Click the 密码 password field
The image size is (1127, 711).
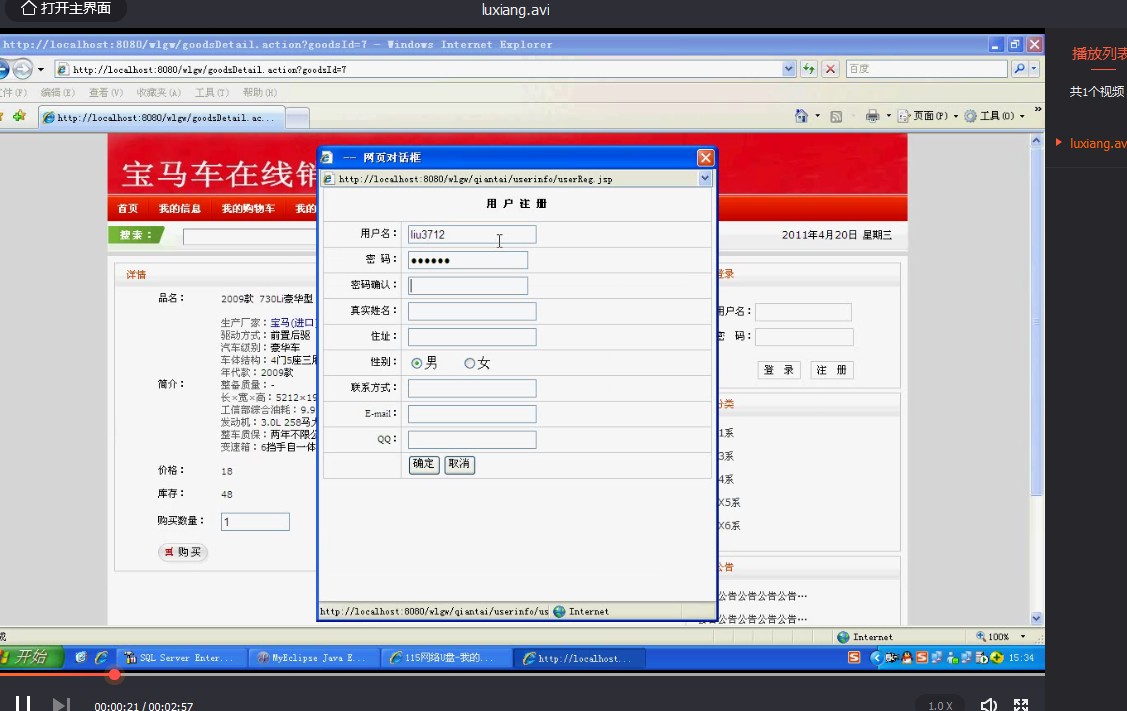coord(467,260)
